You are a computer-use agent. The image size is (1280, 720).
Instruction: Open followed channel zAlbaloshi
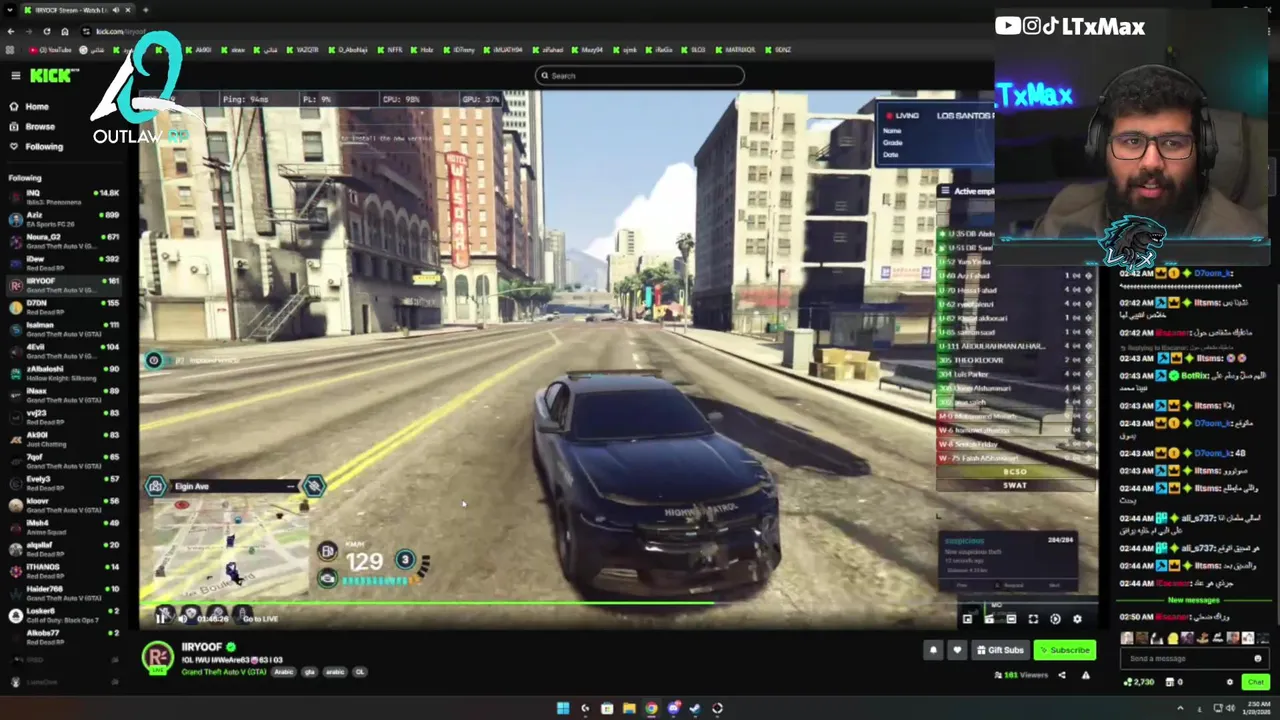coord(62,371)
